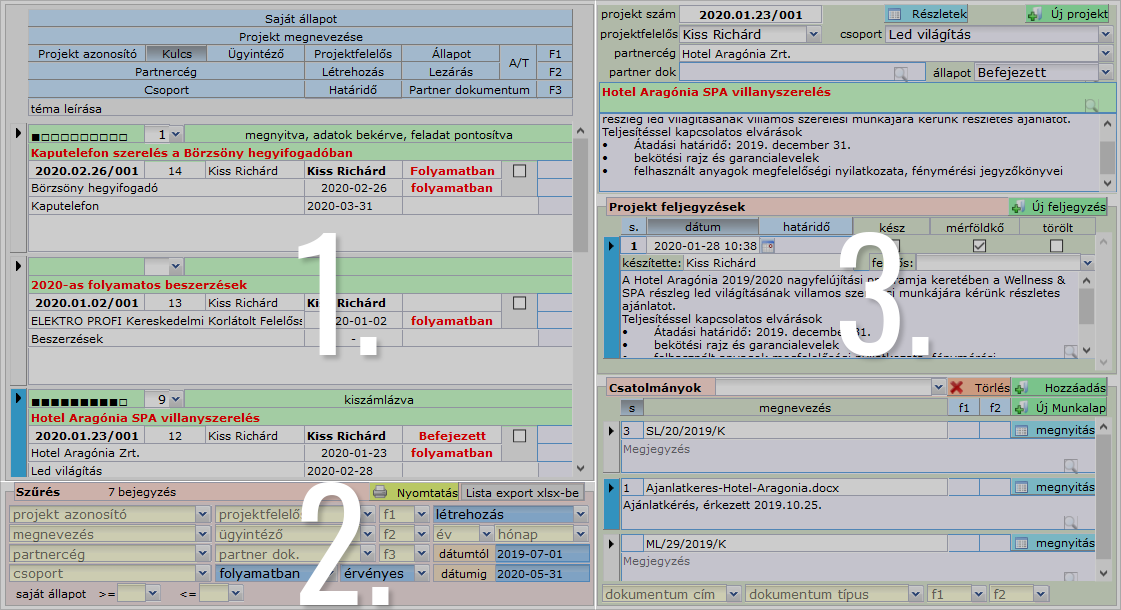Tick checkbox in Kaputelefon szerelés project row
Screen dimensions: 1121x610
point(518,171)
